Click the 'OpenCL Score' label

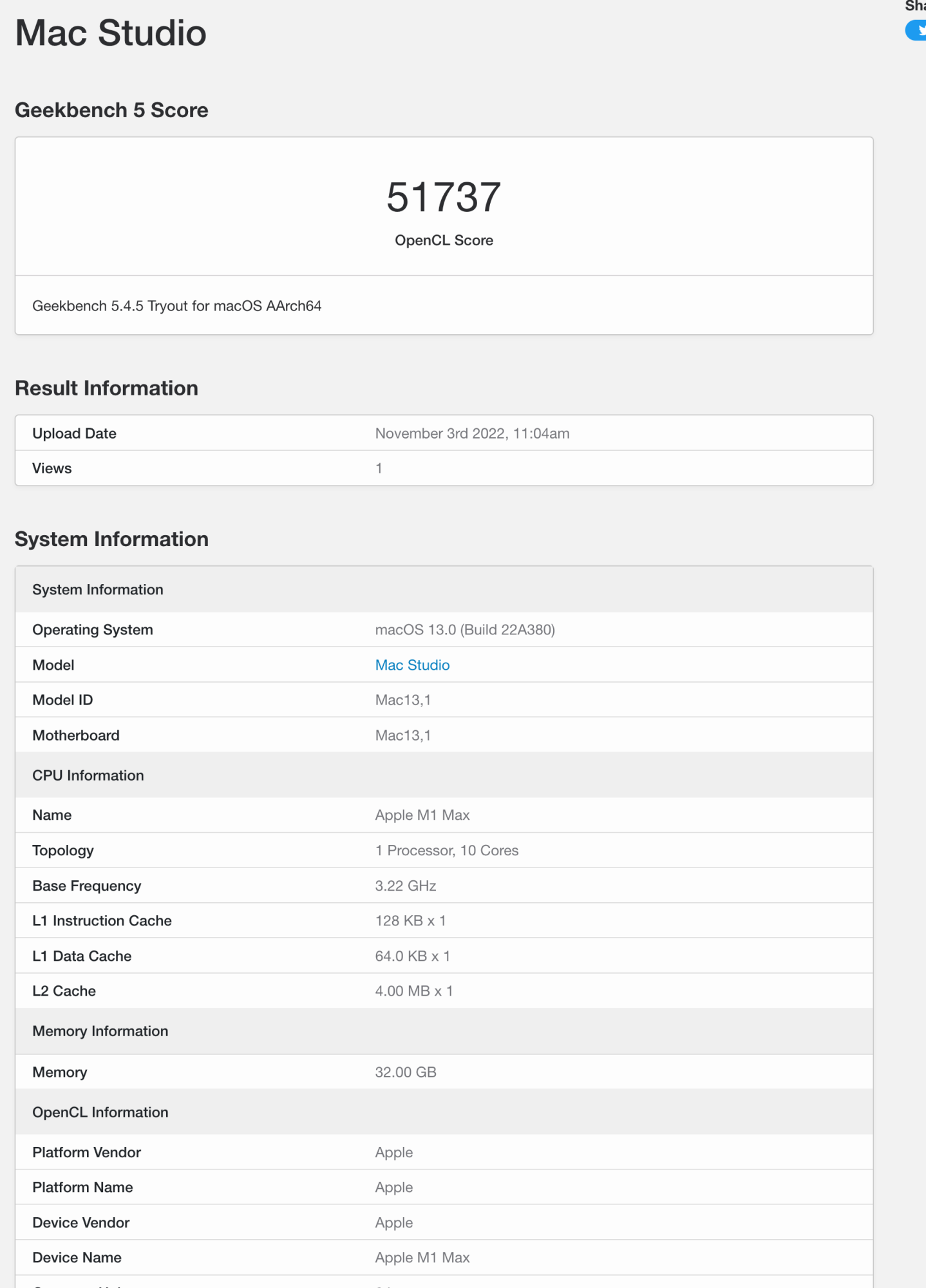tap(444, 240)
